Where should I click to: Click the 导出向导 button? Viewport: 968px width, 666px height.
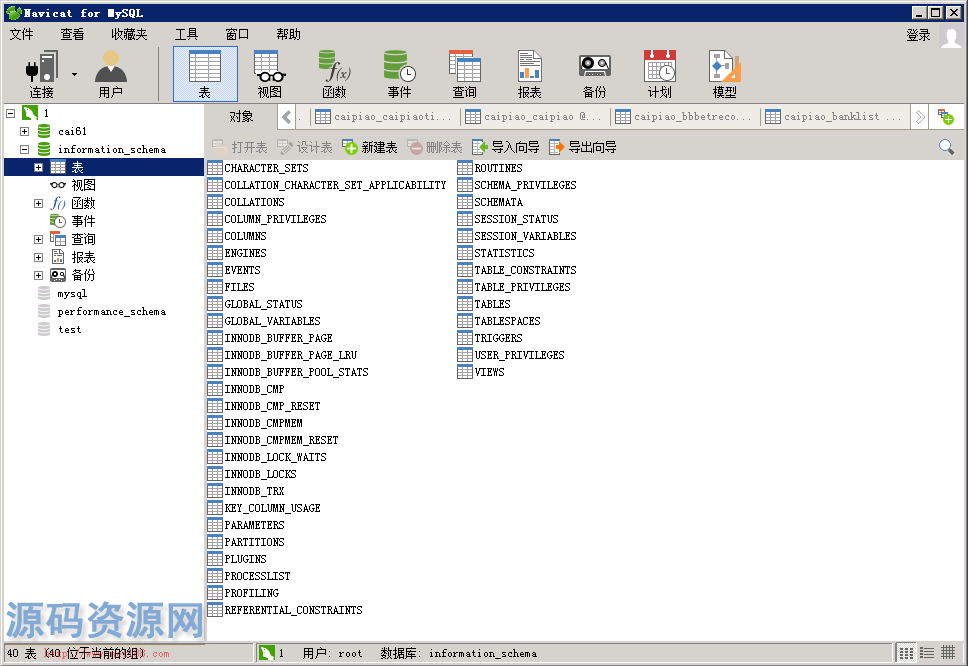(583, 147)
